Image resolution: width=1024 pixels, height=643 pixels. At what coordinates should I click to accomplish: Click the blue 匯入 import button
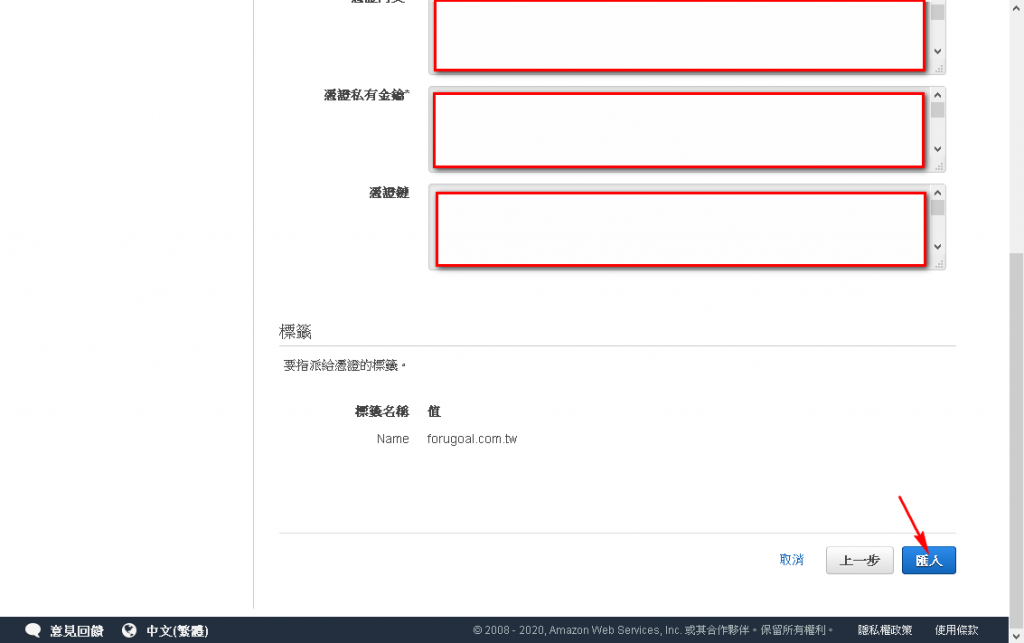pyautogui.click(x=929, y=560)
